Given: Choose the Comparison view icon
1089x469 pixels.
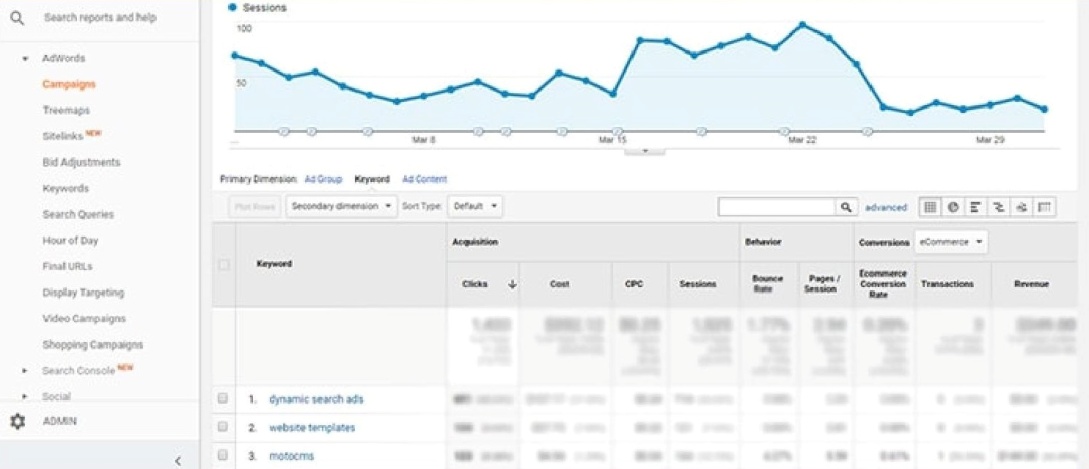Looking at the screenshot, I should click(999, 207).
